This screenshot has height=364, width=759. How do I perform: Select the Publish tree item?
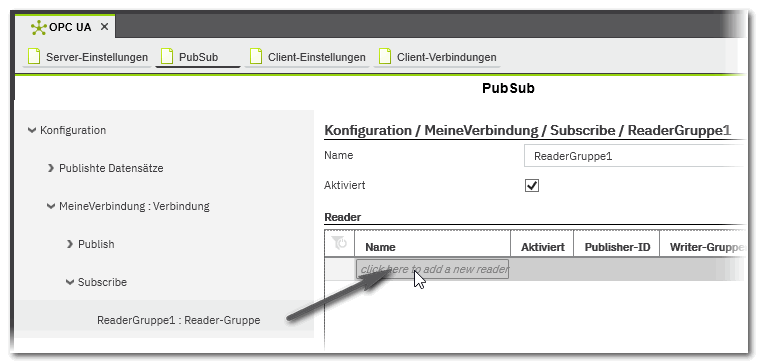(x=96, y=244)
